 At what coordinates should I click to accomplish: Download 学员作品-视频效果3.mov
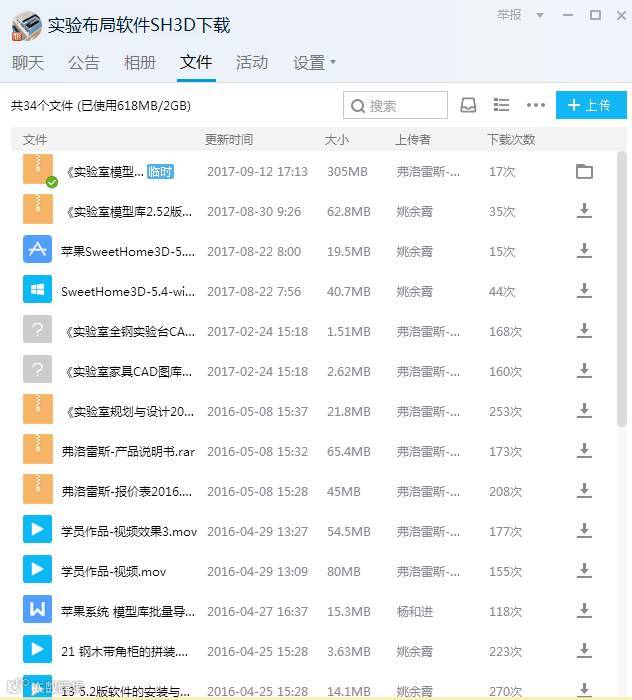(x=584, y=530)
